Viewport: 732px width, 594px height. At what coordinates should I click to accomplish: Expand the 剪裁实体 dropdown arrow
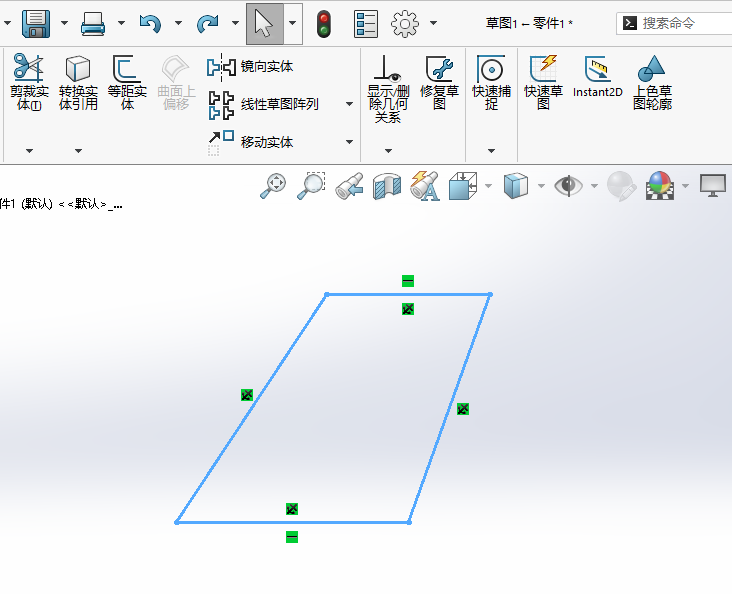tap(29, 151)
